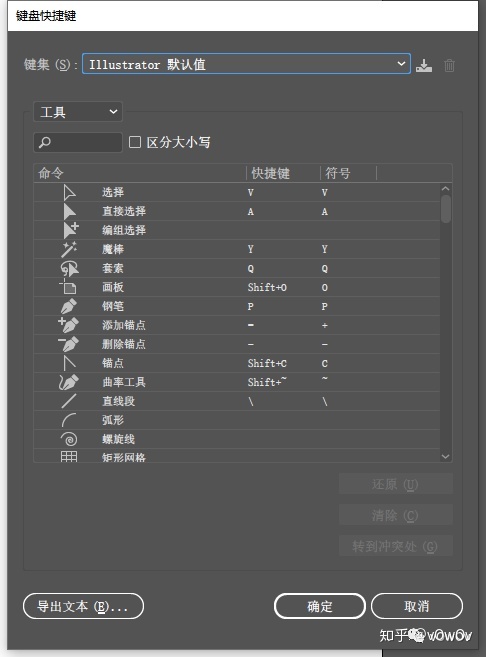The width and height of the screenshot is (486, 657).
Task: Toggle the 区分大小写 checkbox
Action: tap(135, 142)
